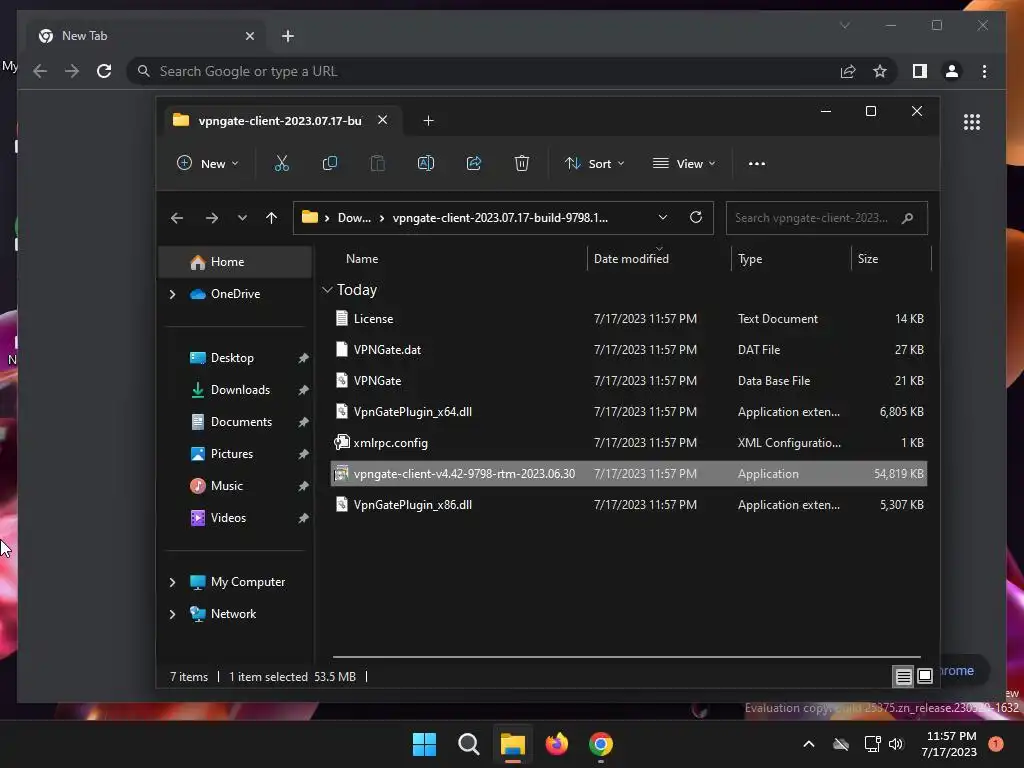Click File Explorer icon in the taskbar
The width and height of the screenshot is (1024, 768).
click(x=513, y=744)
